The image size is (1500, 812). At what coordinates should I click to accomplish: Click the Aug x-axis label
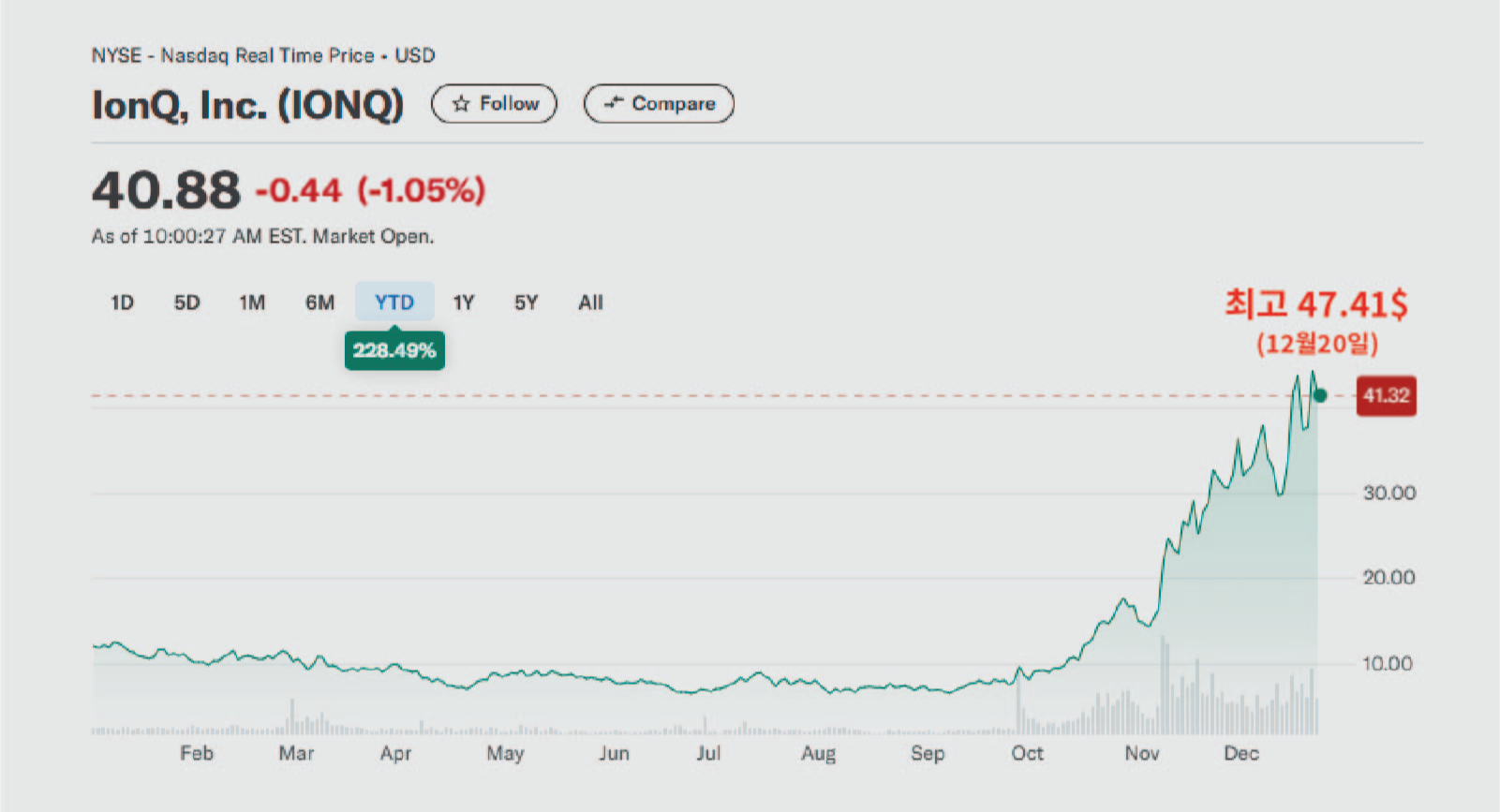(818, 754)
